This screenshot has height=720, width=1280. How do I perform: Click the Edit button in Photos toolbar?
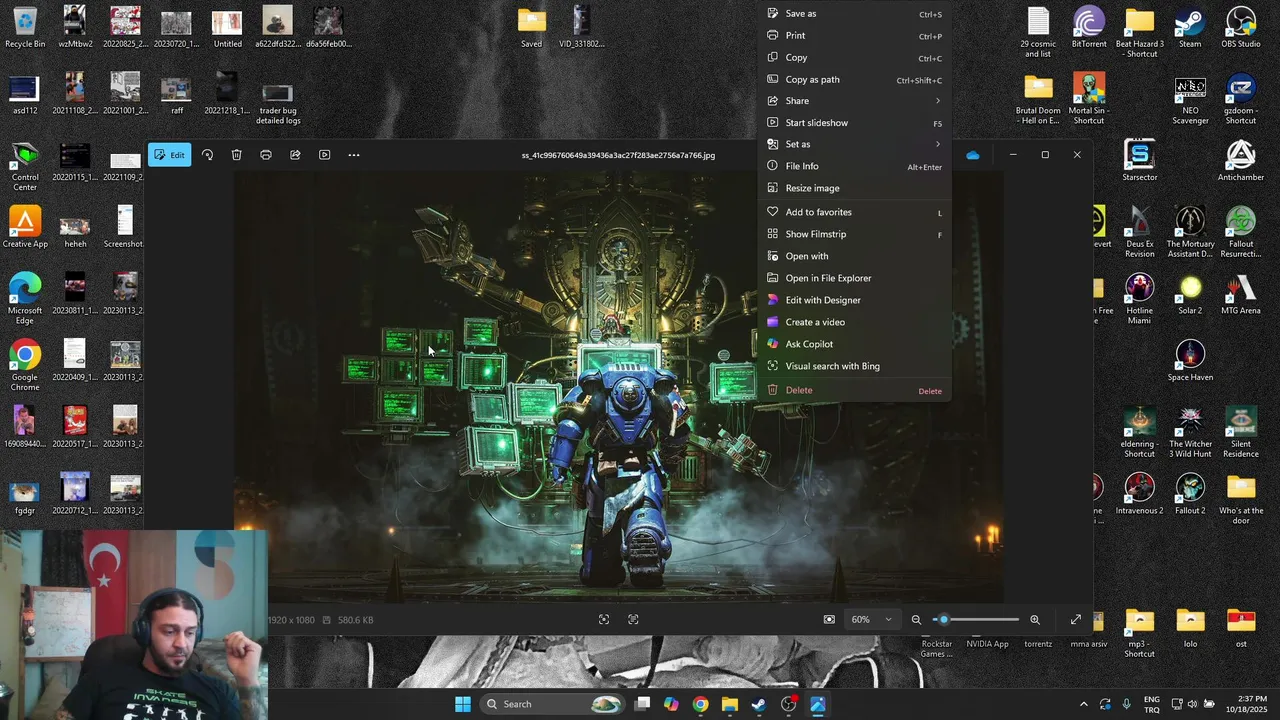click(x=169, y=155)
